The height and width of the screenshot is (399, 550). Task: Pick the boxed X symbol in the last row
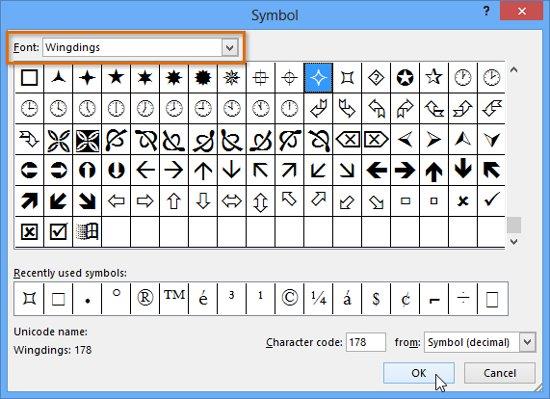29,232
